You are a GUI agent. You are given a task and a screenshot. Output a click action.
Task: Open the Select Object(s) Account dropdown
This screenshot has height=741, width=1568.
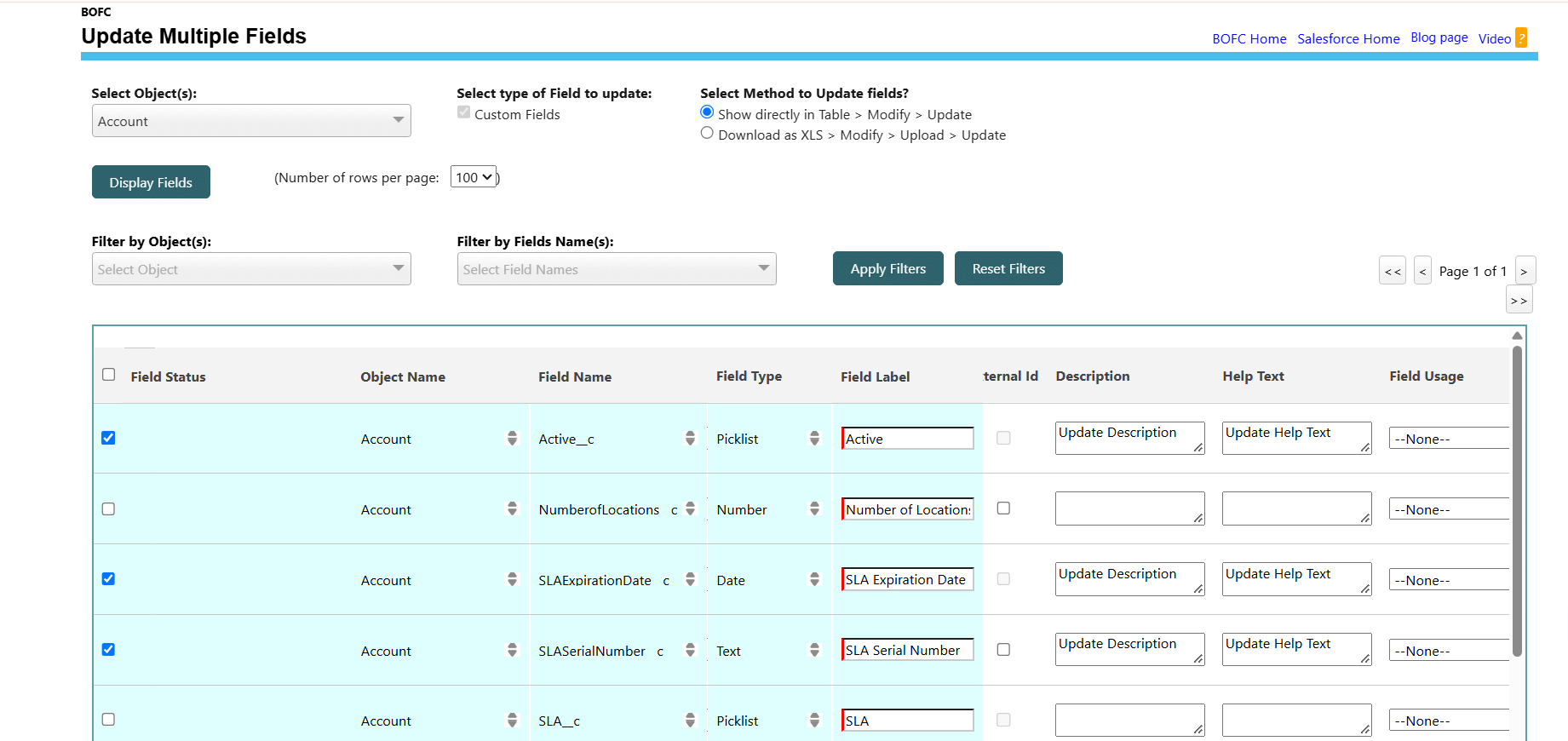251,121
